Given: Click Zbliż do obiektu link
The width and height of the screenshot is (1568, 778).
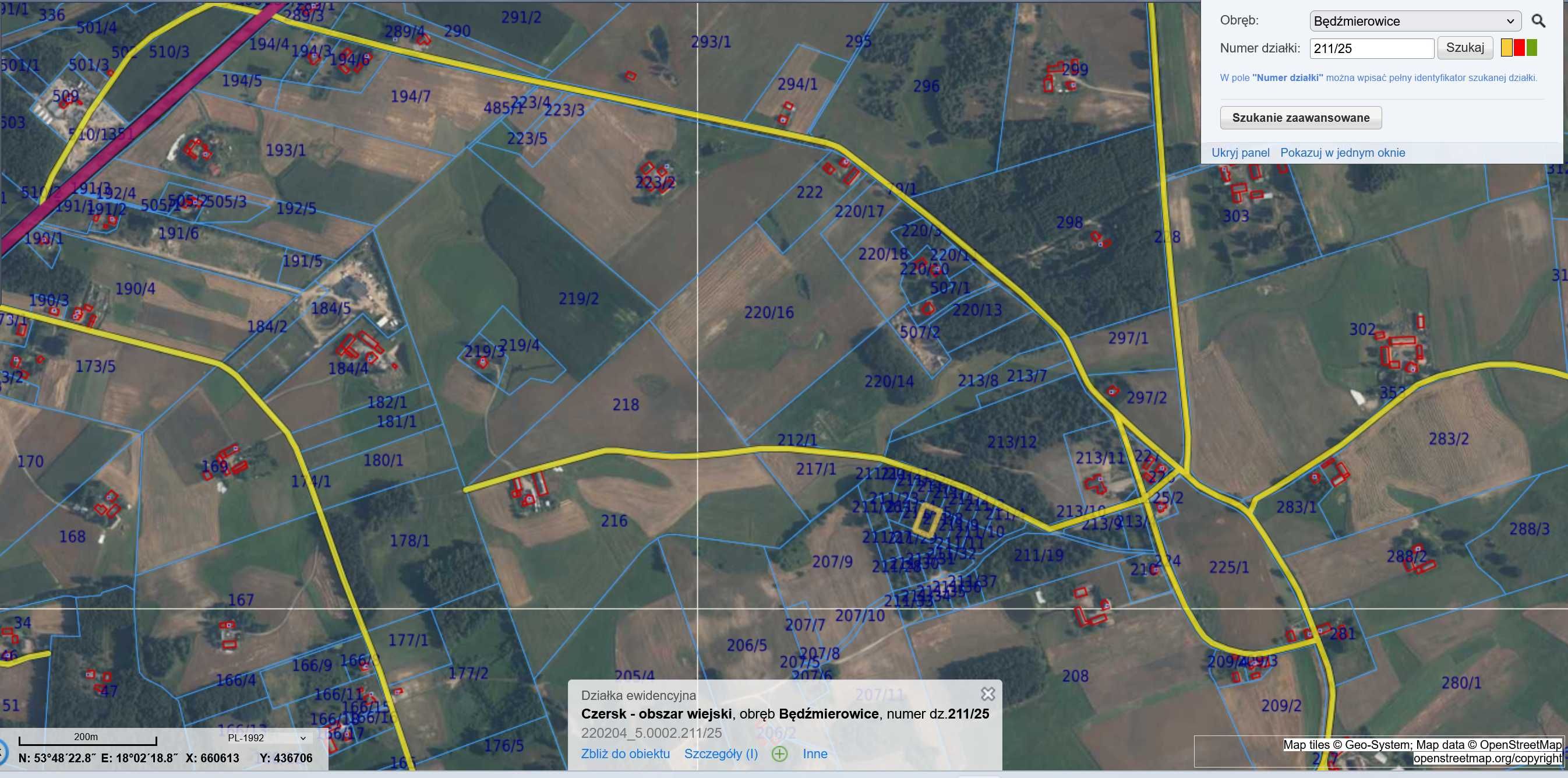Looking at the screenshot, I should [x=625, y=754].
